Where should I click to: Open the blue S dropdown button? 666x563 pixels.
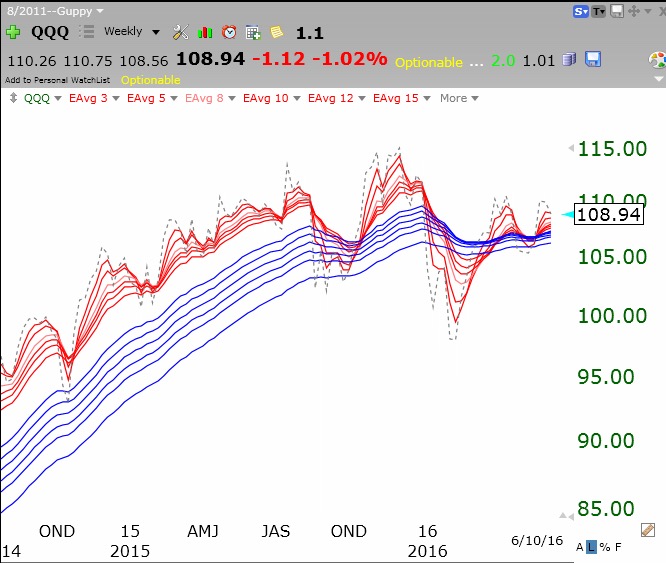(x=581, y=11)
